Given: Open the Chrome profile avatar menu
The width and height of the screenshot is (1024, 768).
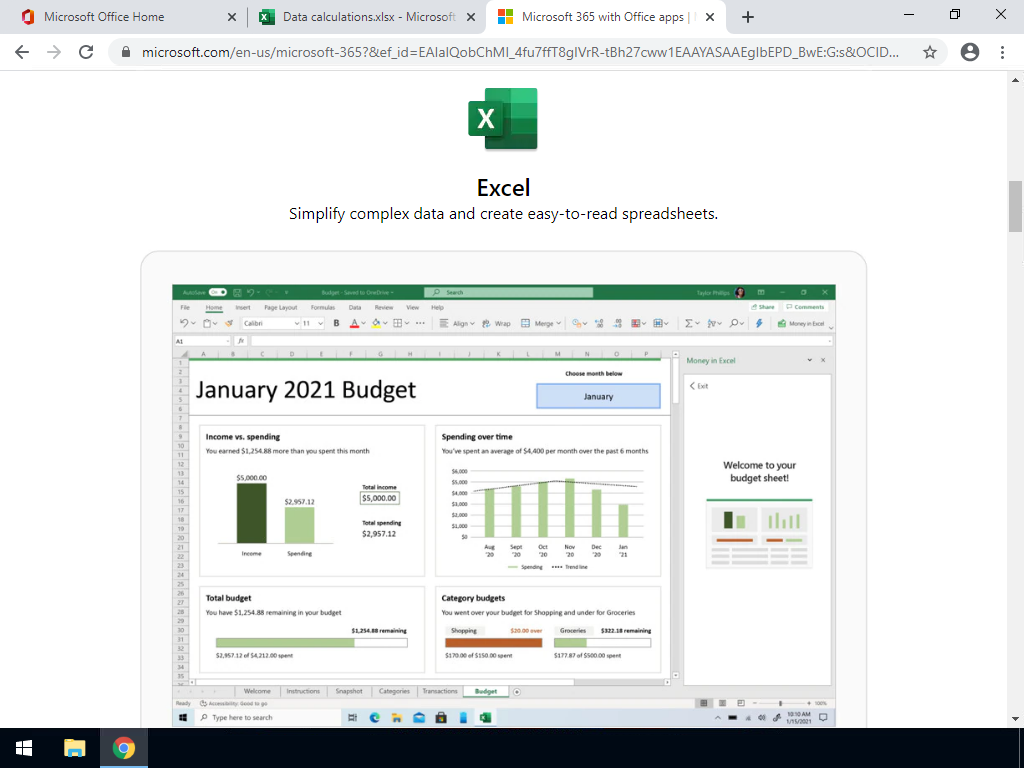Looking at the screenshot, I should pyautogui.click(x=970, y=52).
